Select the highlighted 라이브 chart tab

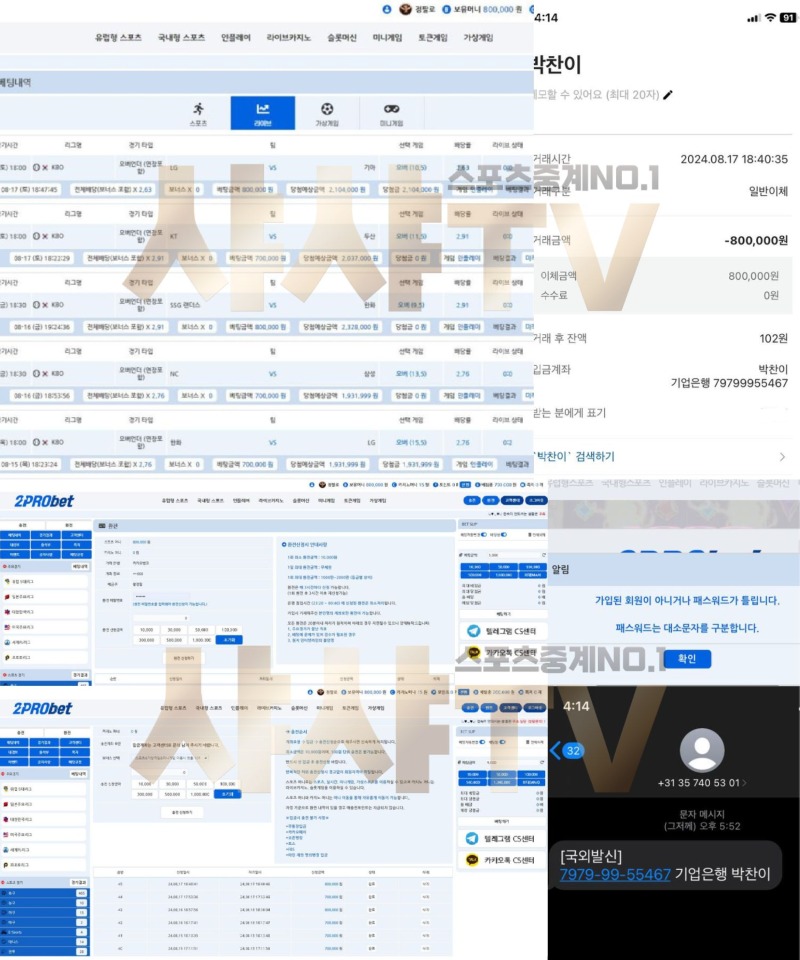point(263,113)
